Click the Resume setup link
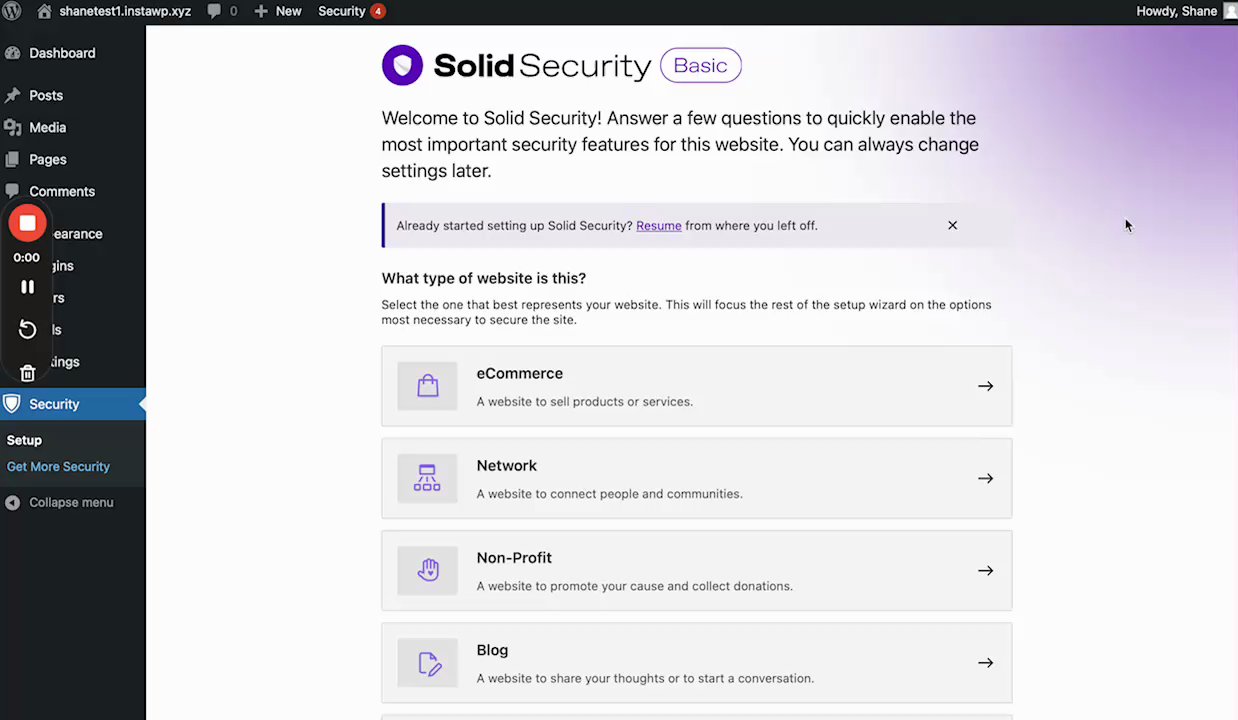 [658, 226]
